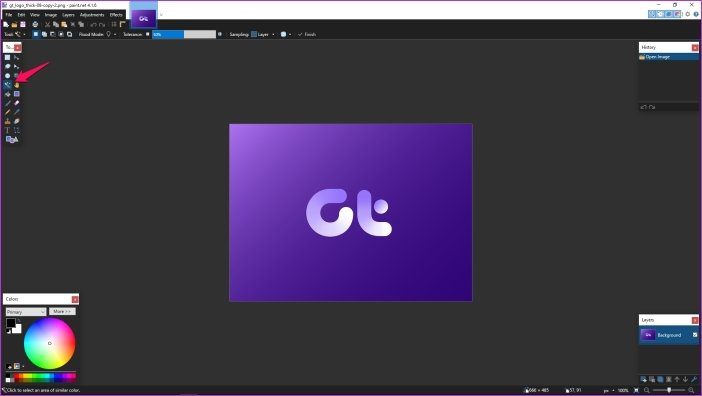702x396 pixels.
Task: Print the image with printer icon
Action: (35, 25)
